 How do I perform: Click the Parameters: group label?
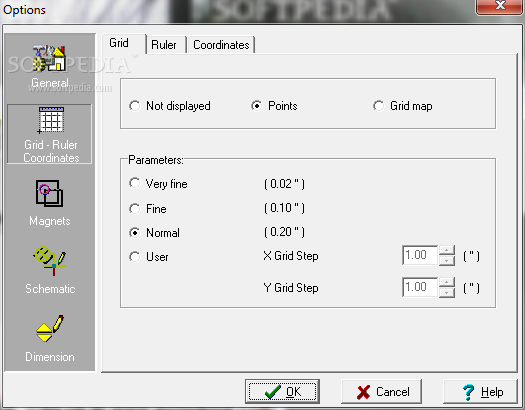pos(156,160)
